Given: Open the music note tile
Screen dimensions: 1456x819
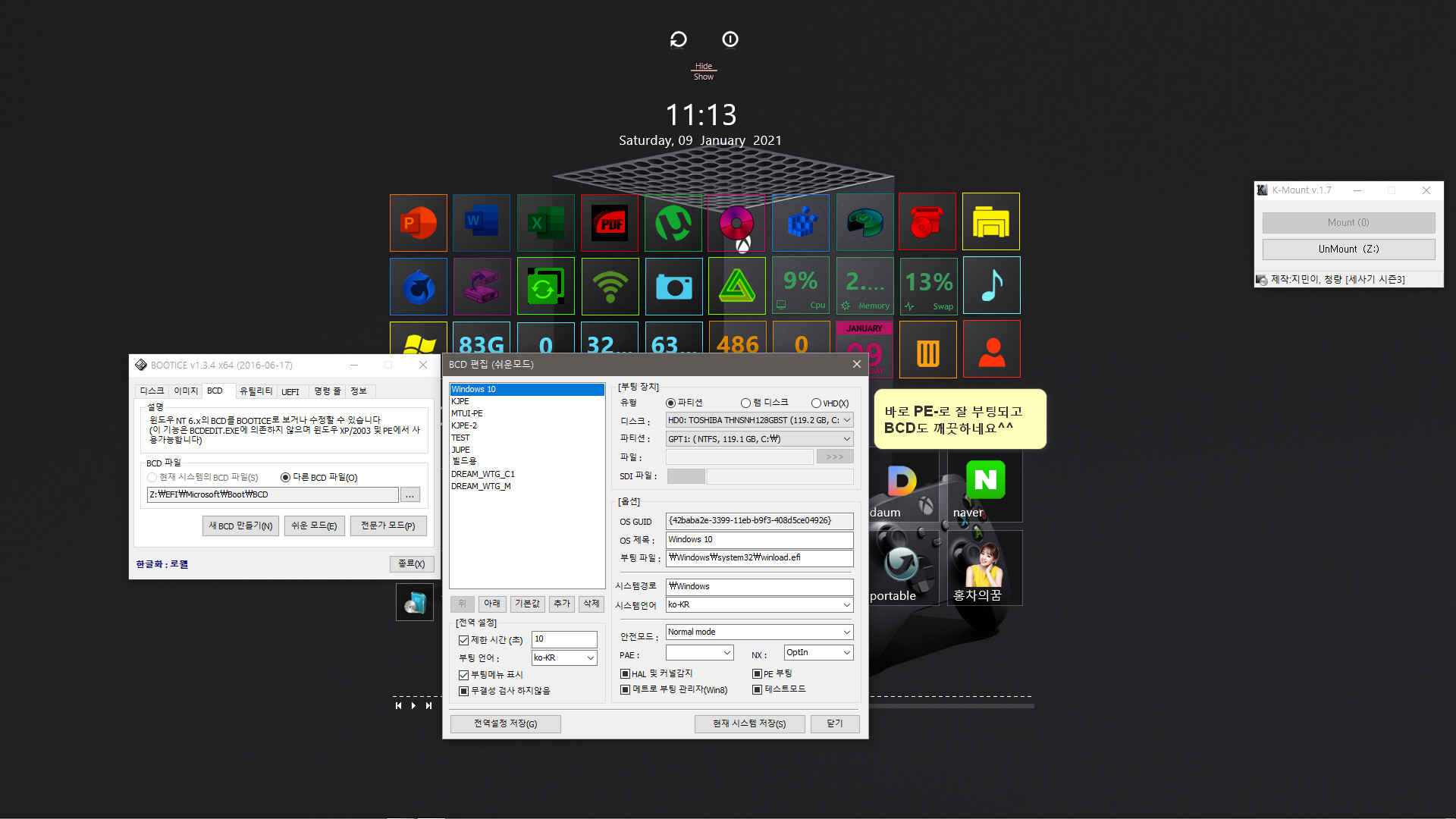Looking at the screenshot, I should point(991,285).
